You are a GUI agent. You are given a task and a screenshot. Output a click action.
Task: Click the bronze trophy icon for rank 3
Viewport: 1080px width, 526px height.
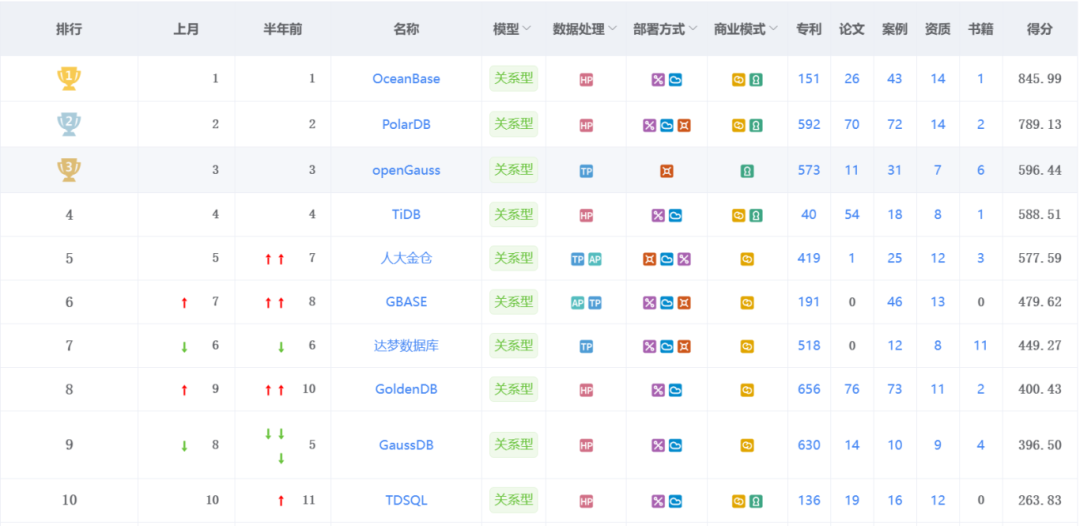pyautogui.click(x=69, y=170)
